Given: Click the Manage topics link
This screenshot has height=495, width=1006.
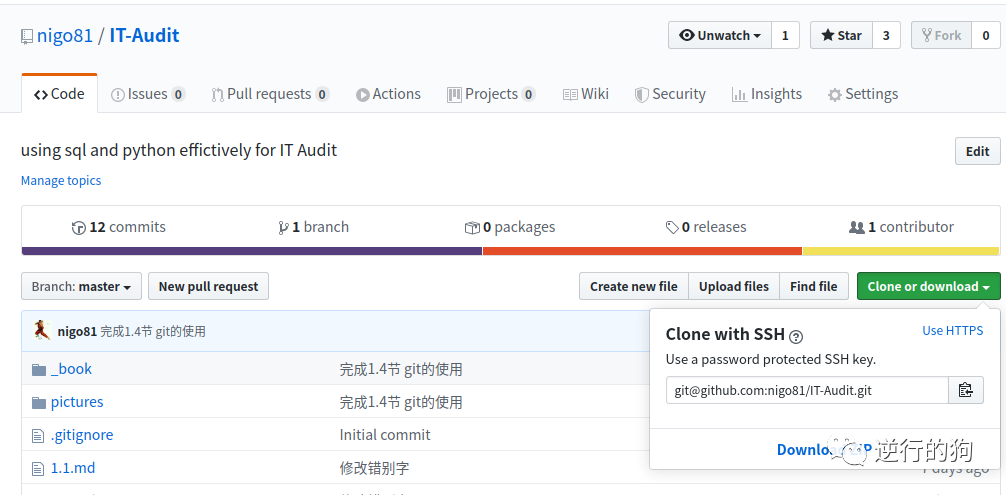Looking at the screenshot, I should [x=61, y=181].
